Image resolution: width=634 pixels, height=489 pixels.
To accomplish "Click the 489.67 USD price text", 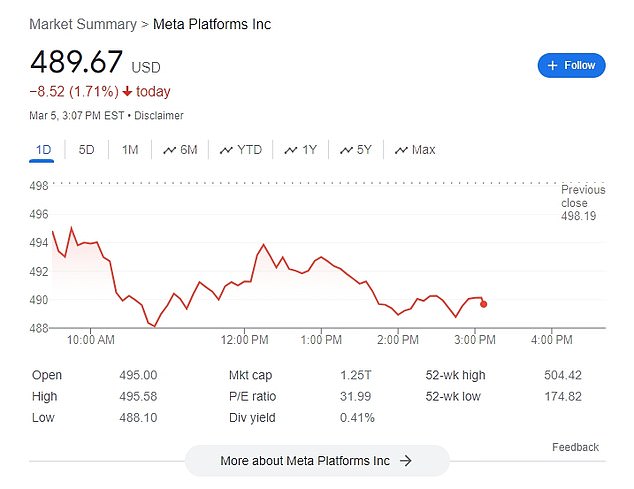I will pos(95,62).
